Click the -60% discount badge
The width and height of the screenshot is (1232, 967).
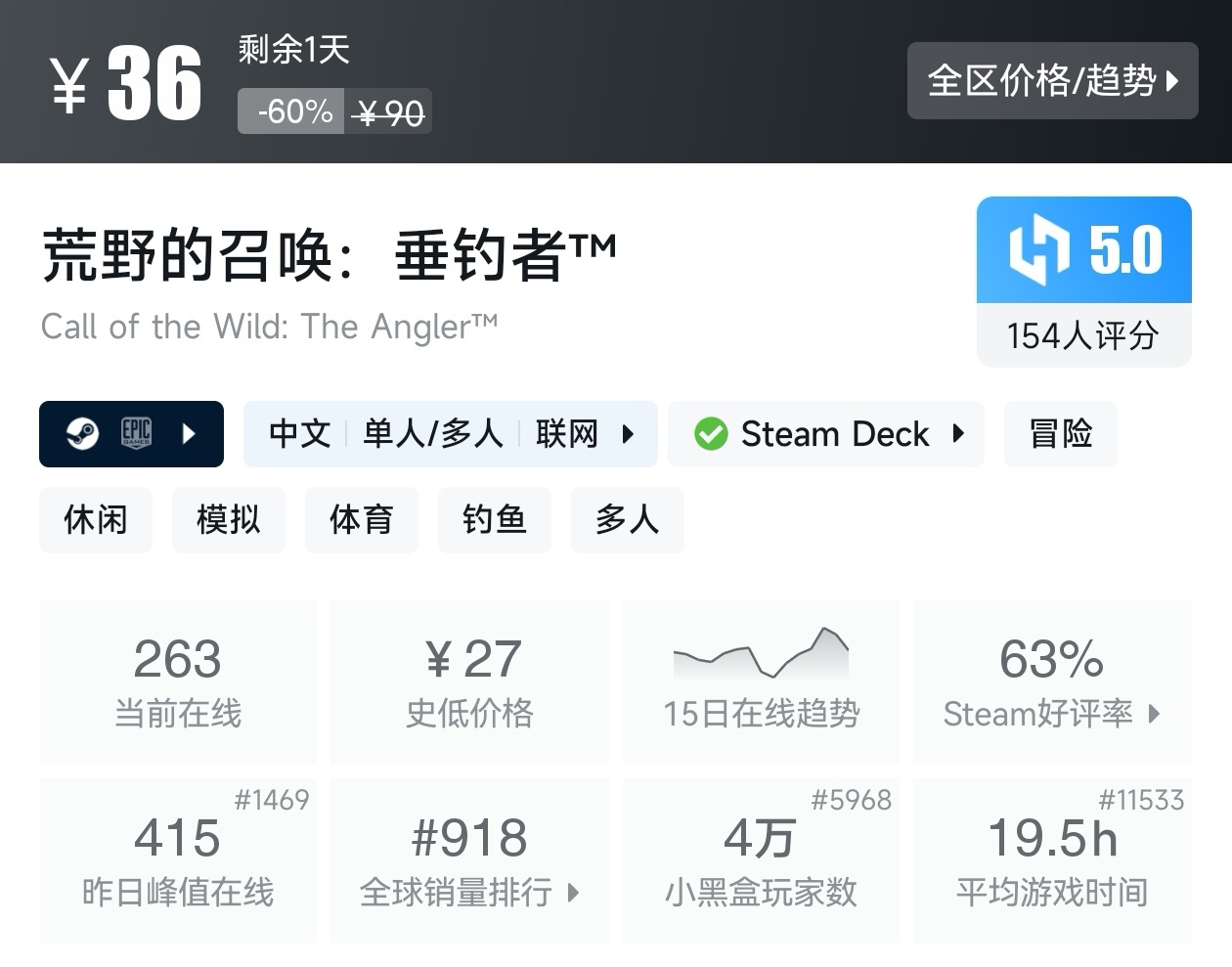coord(293,111)
